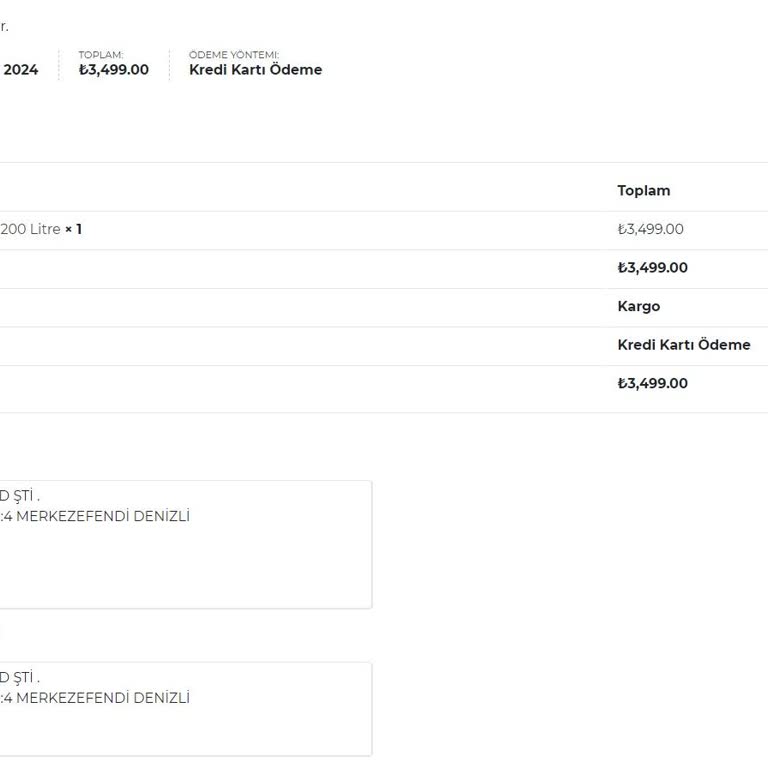Click the Toplam column header in the table
The image size is (768, 768).
pyautogui.click(x=644, y=191)
